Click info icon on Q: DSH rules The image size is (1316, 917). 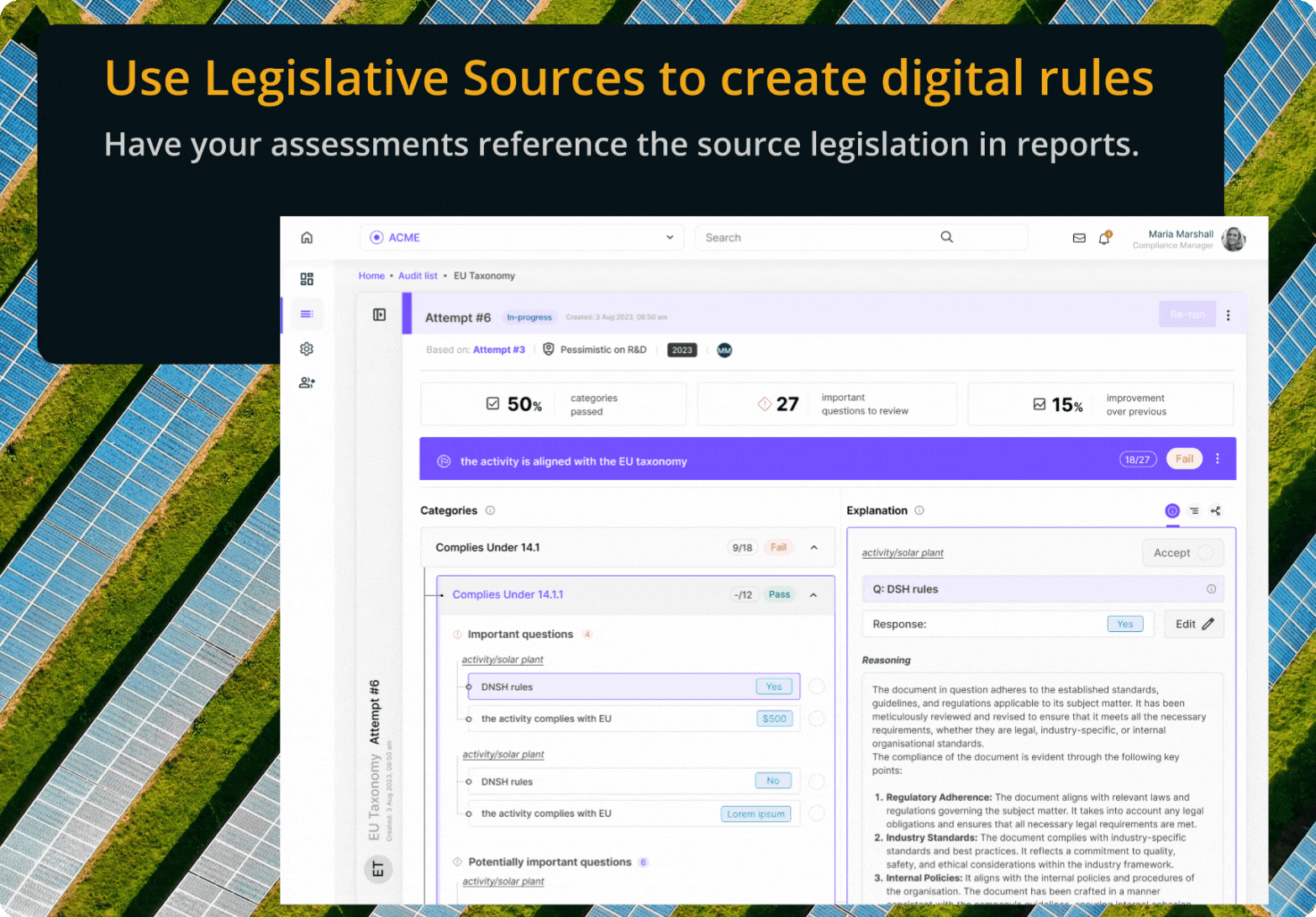(1211, 589)
